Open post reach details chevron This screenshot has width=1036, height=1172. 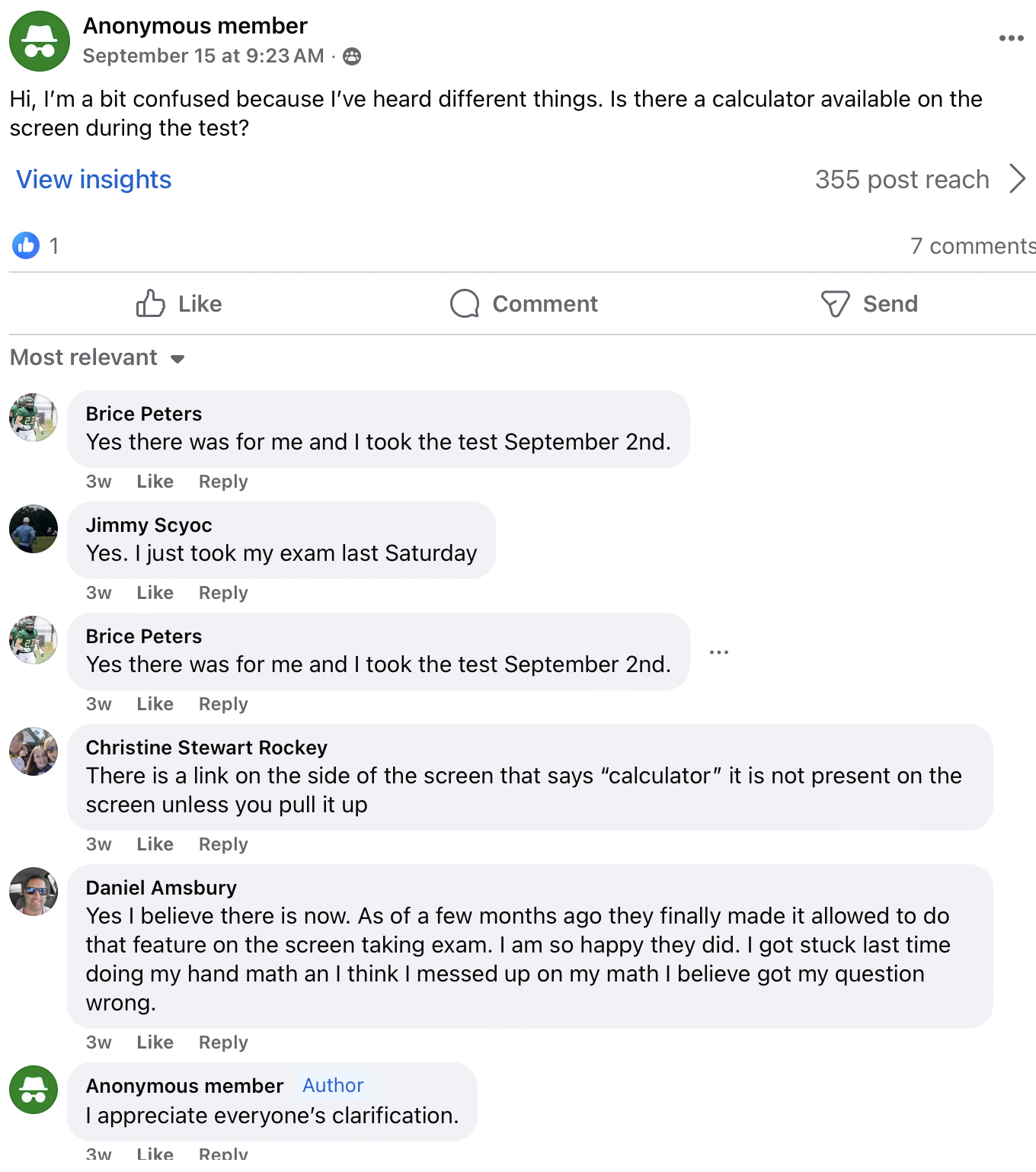(1017, 179)
